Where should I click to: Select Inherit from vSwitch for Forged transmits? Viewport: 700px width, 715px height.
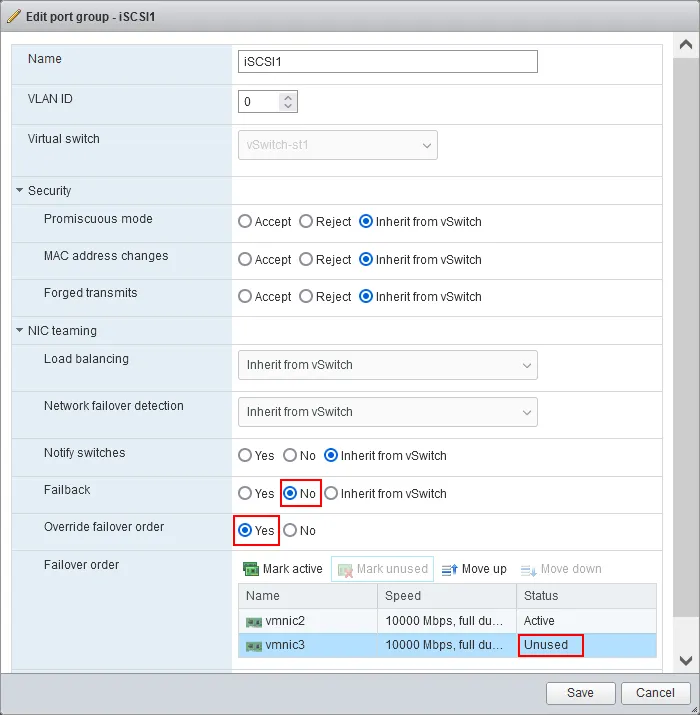(x=366, y=297)
